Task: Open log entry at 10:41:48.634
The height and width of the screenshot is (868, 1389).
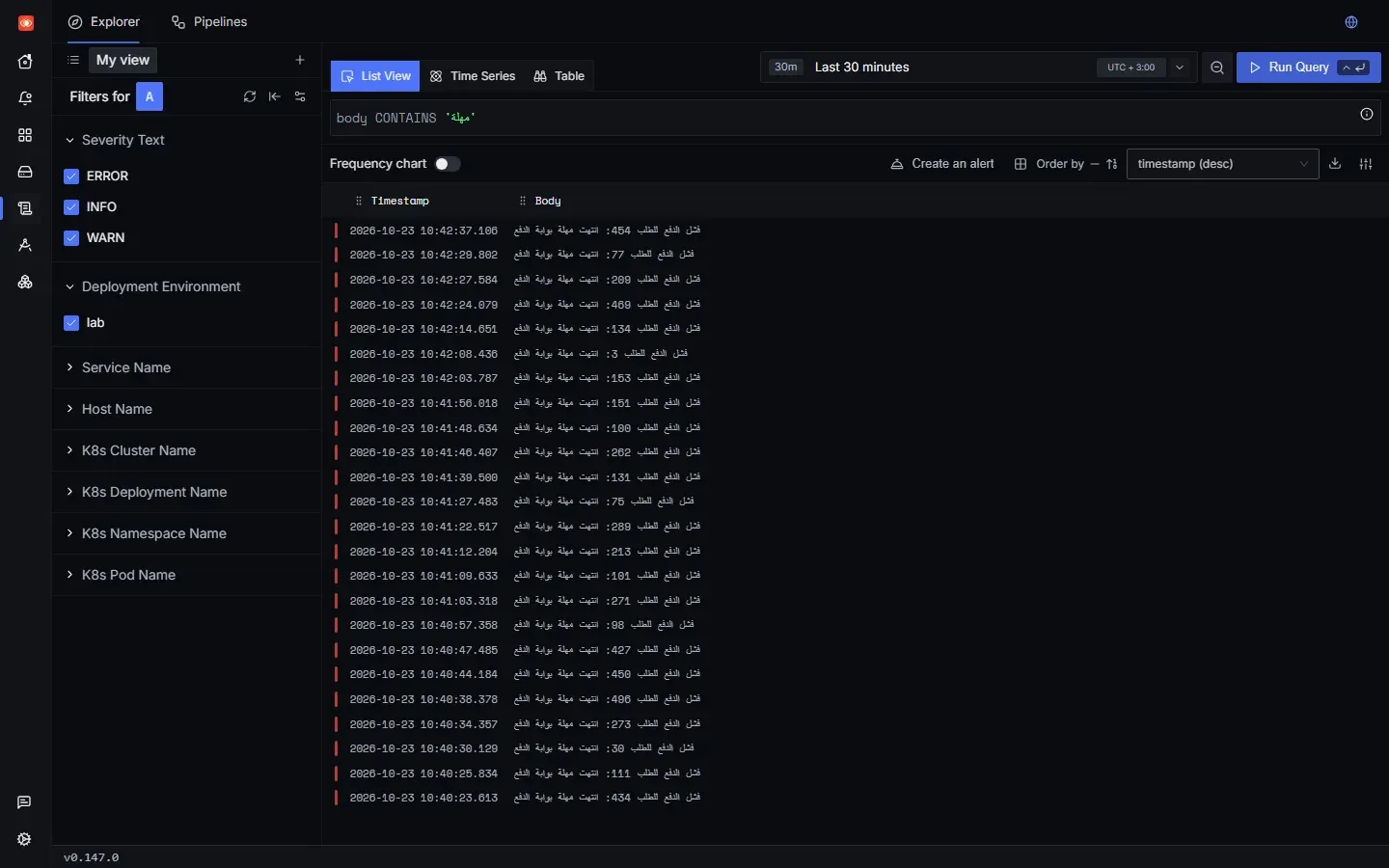Action: [x=855, y=428]
